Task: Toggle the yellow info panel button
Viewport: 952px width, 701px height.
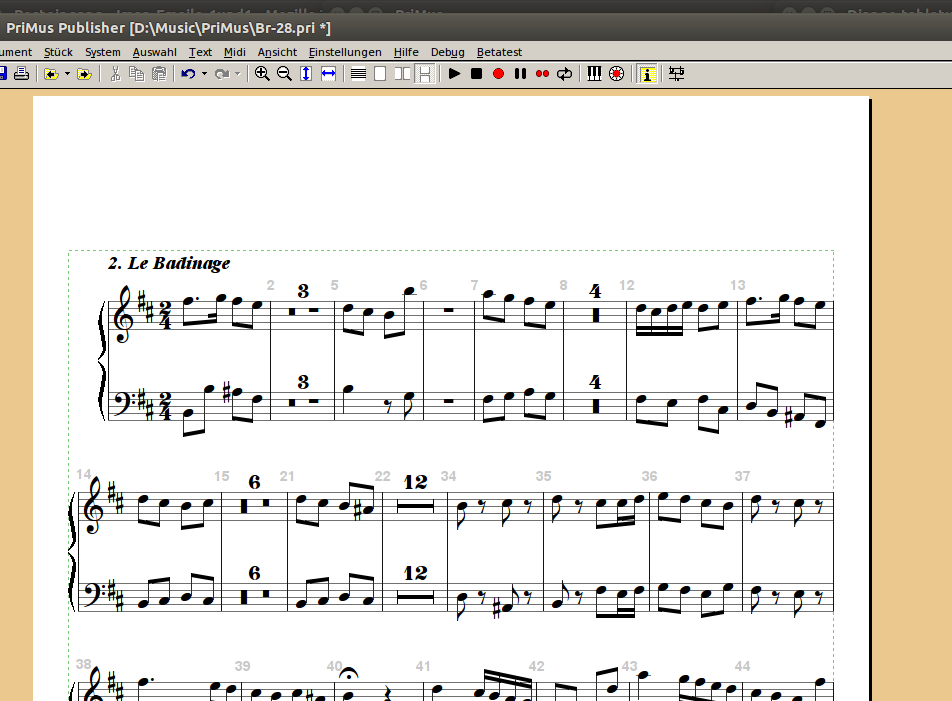Action: [x=647, y=74]
